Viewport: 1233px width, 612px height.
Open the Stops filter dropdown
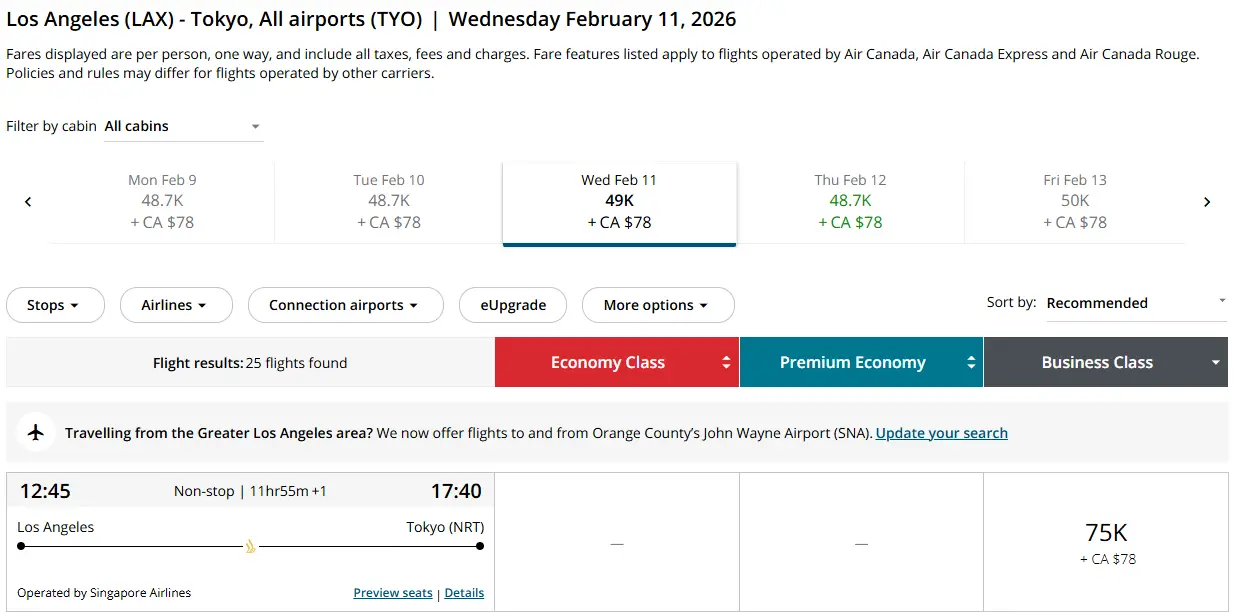55,305
